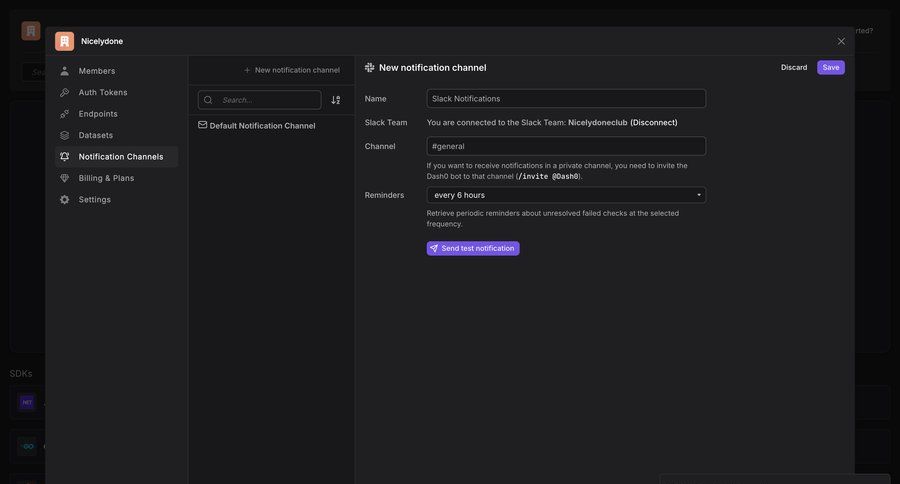Click the Channel #general input field
The height and width of the screenshot is (484, 900).
tap(566, 146)
